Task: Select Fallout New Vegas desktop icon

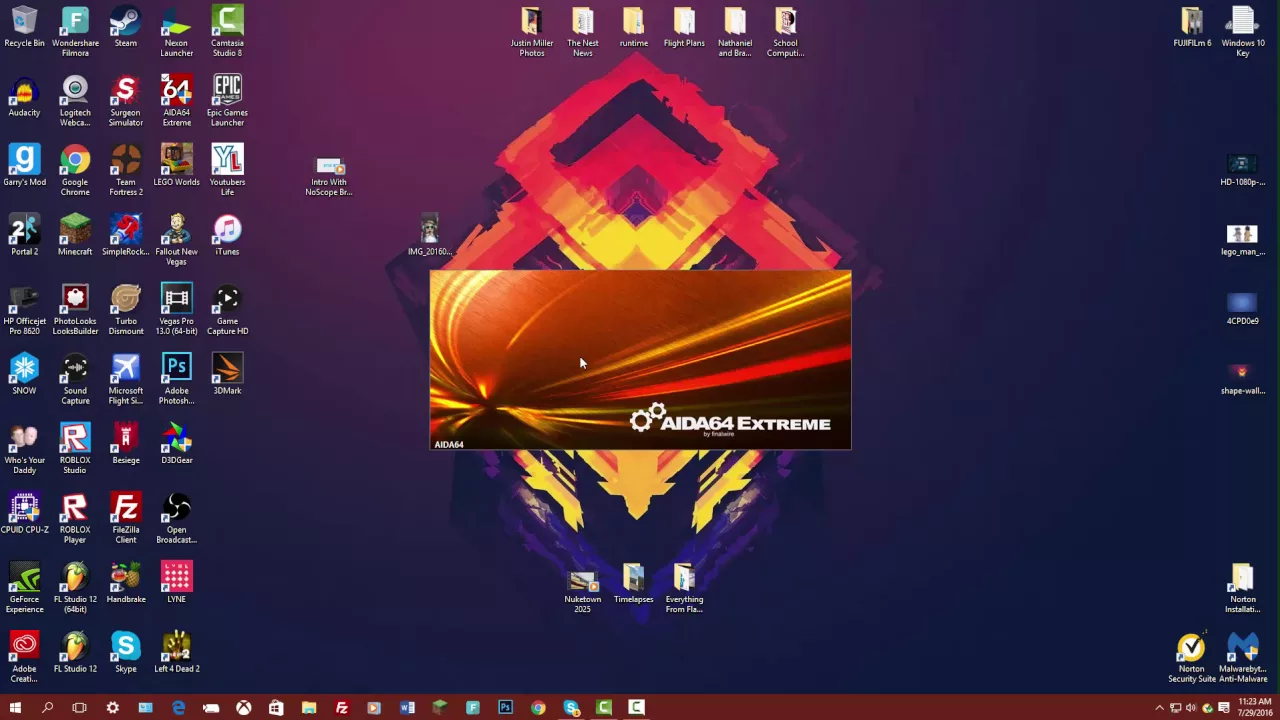Action: [176, 241]
